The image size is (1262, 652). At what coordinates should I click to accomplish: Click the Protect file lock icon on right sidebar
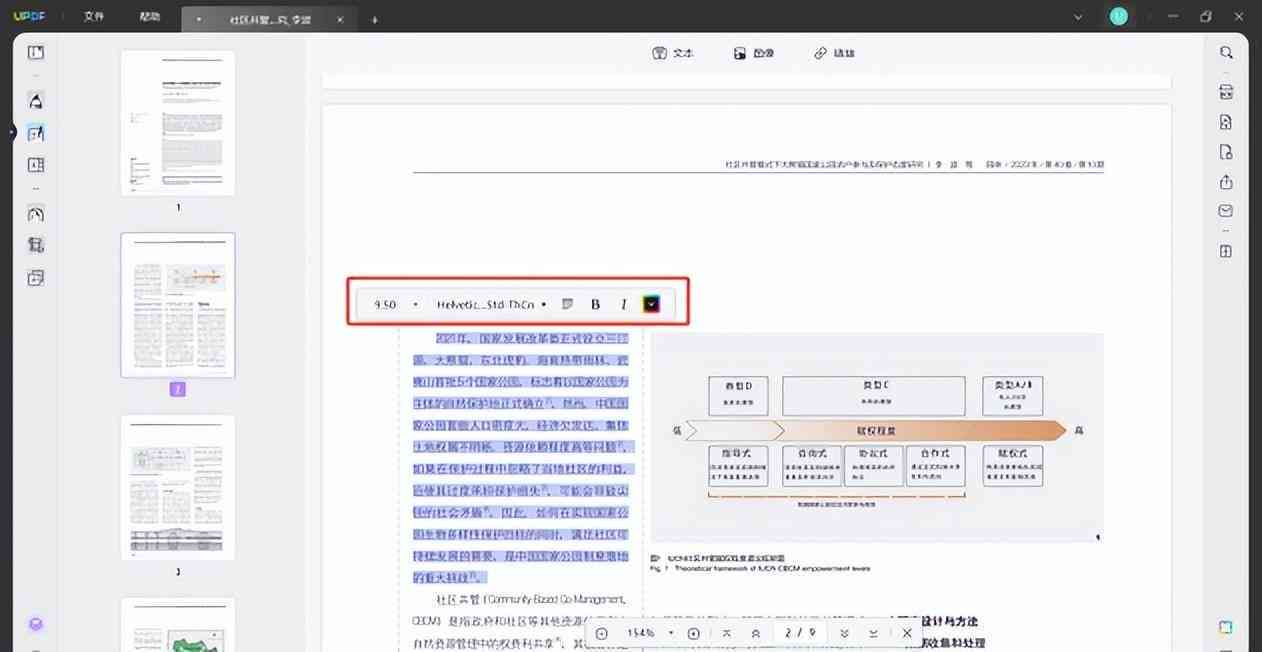(x=1226, y=153)
